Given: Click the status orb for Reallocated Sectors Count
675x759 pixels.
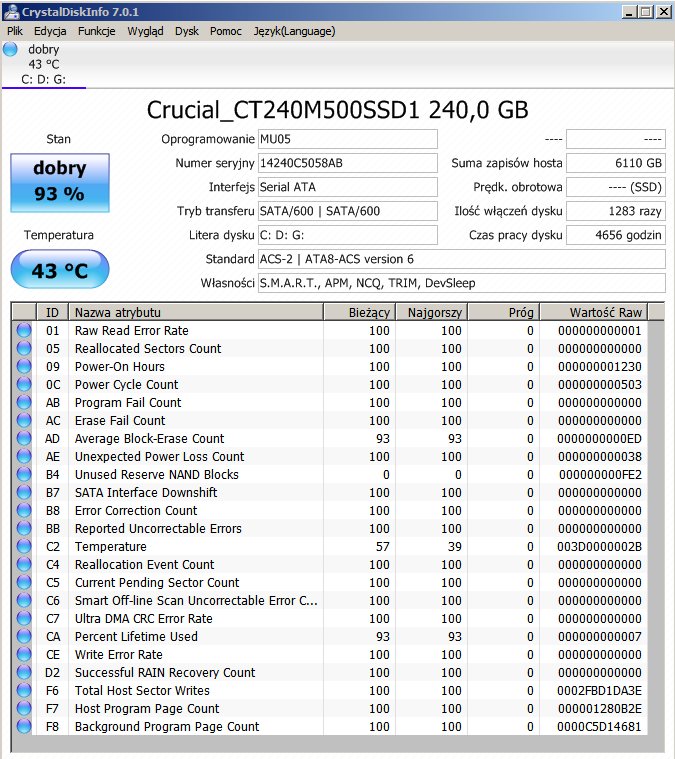Looking at the screenshot, I should pos(24,348).
